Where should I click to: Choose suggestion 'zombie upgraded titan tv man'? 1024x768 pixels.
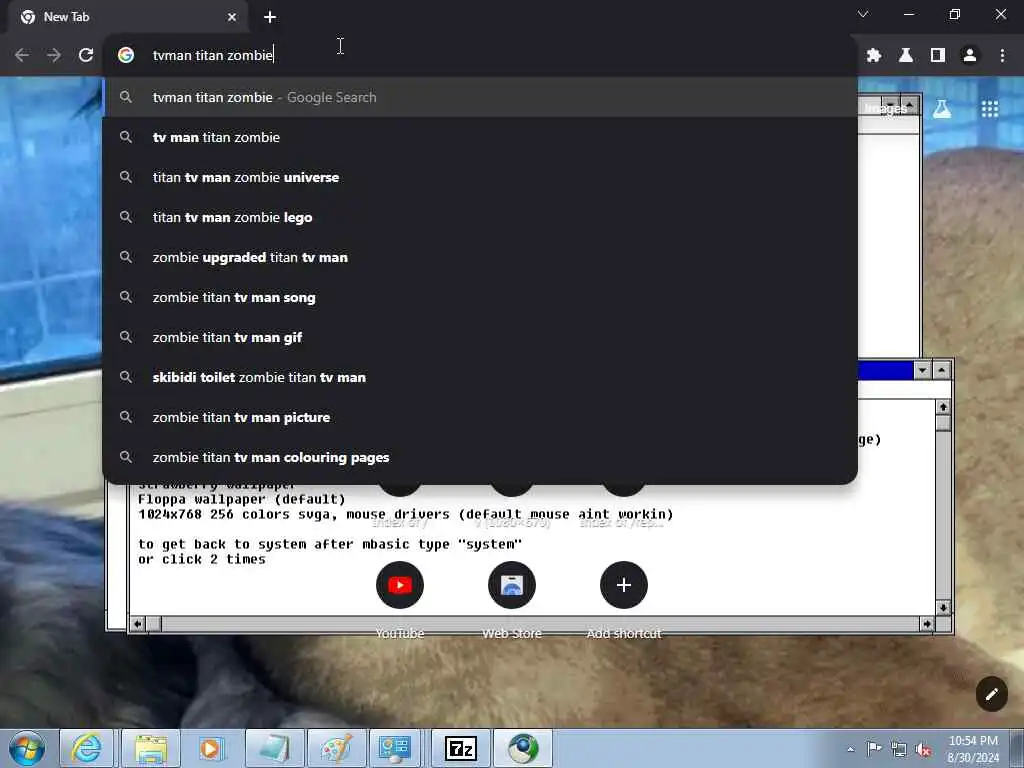tap(480, 257)
